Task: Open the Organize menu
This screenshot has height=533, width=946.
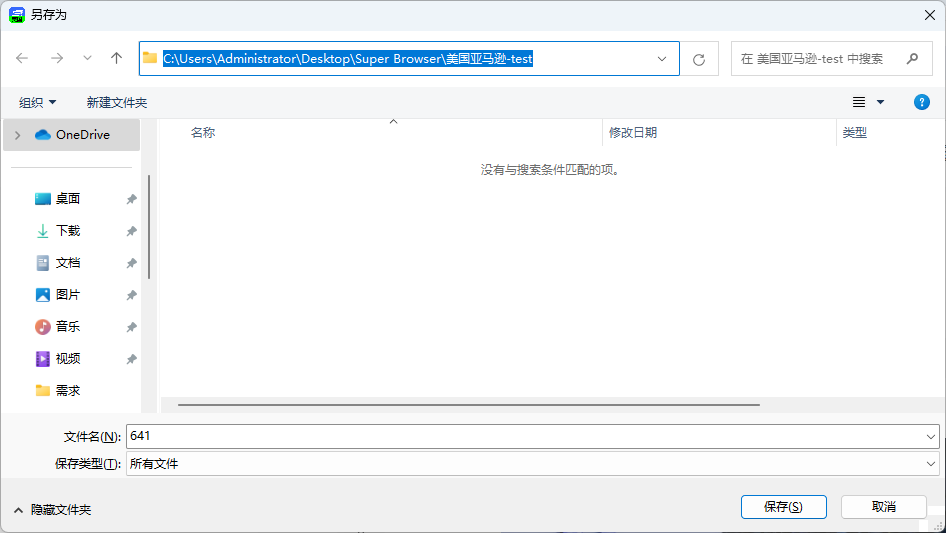Action: point(38,102)
